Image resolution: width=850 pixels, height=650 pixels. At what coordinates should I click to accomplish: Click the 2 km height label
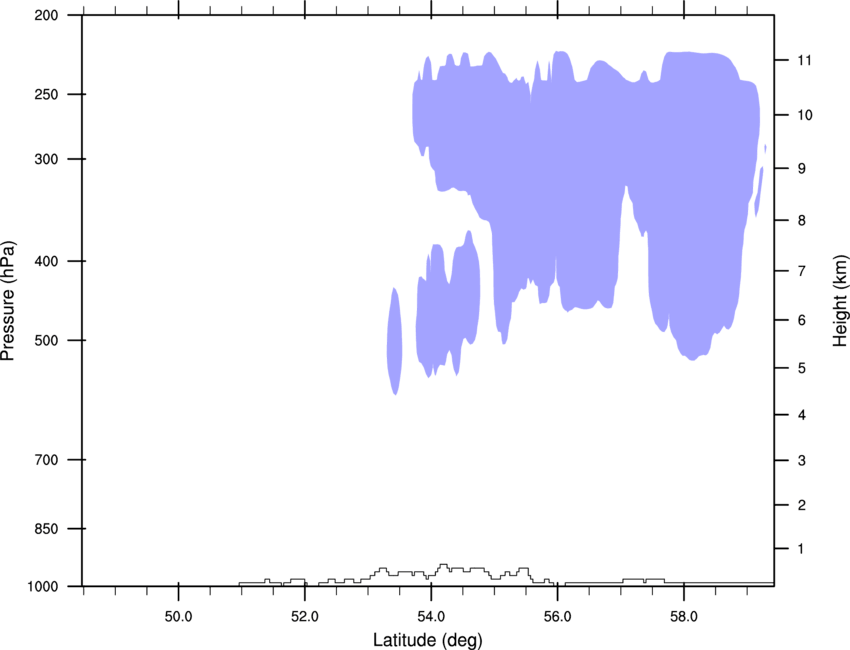click(x=802, y=505)
